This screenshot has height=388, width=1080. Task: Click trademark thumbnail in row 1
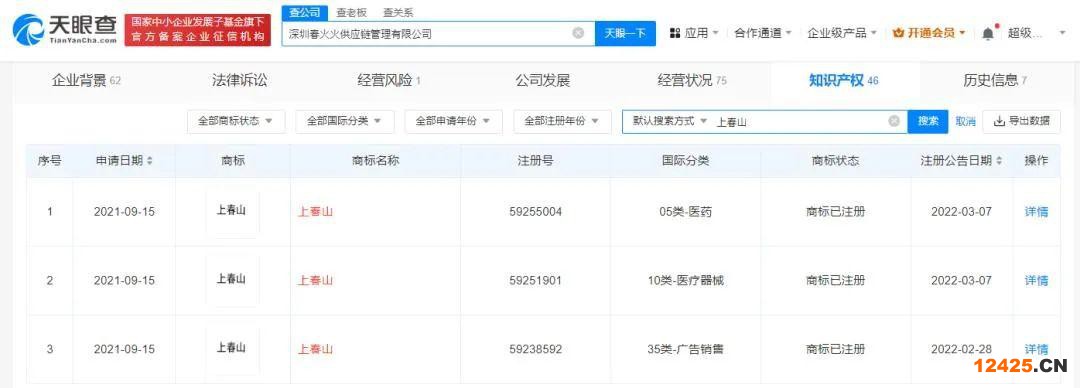233,212
